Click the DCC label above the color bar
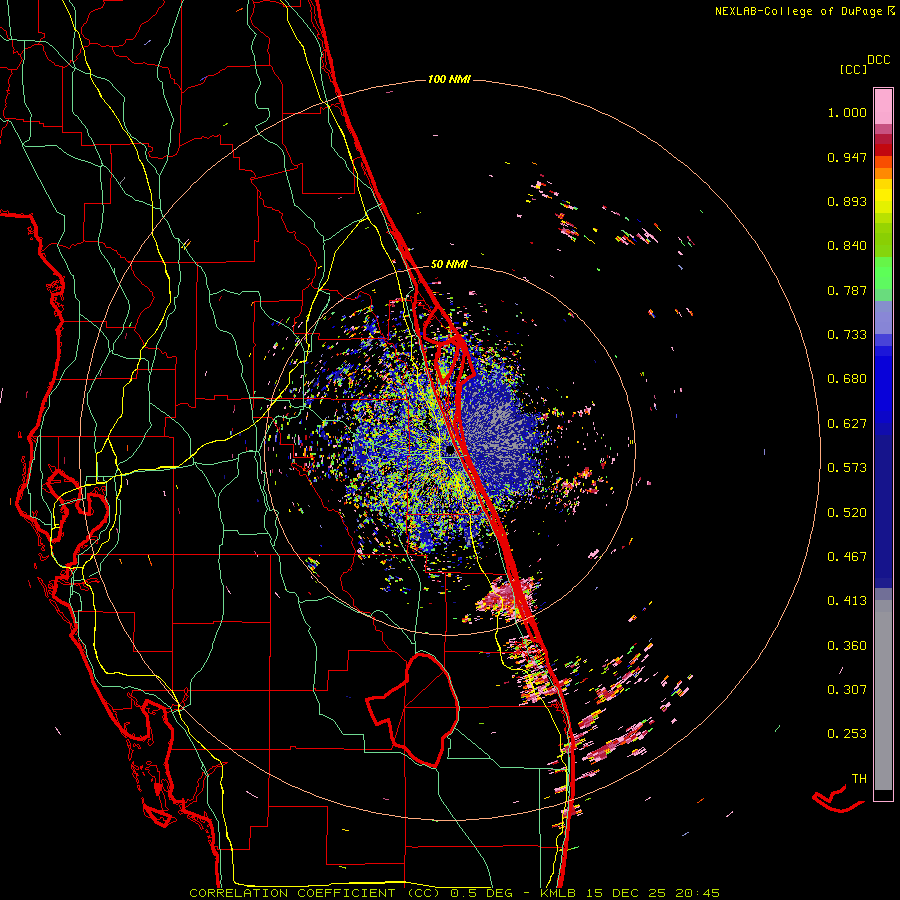This screenshot has width=900, height=900. click(878, 60)
